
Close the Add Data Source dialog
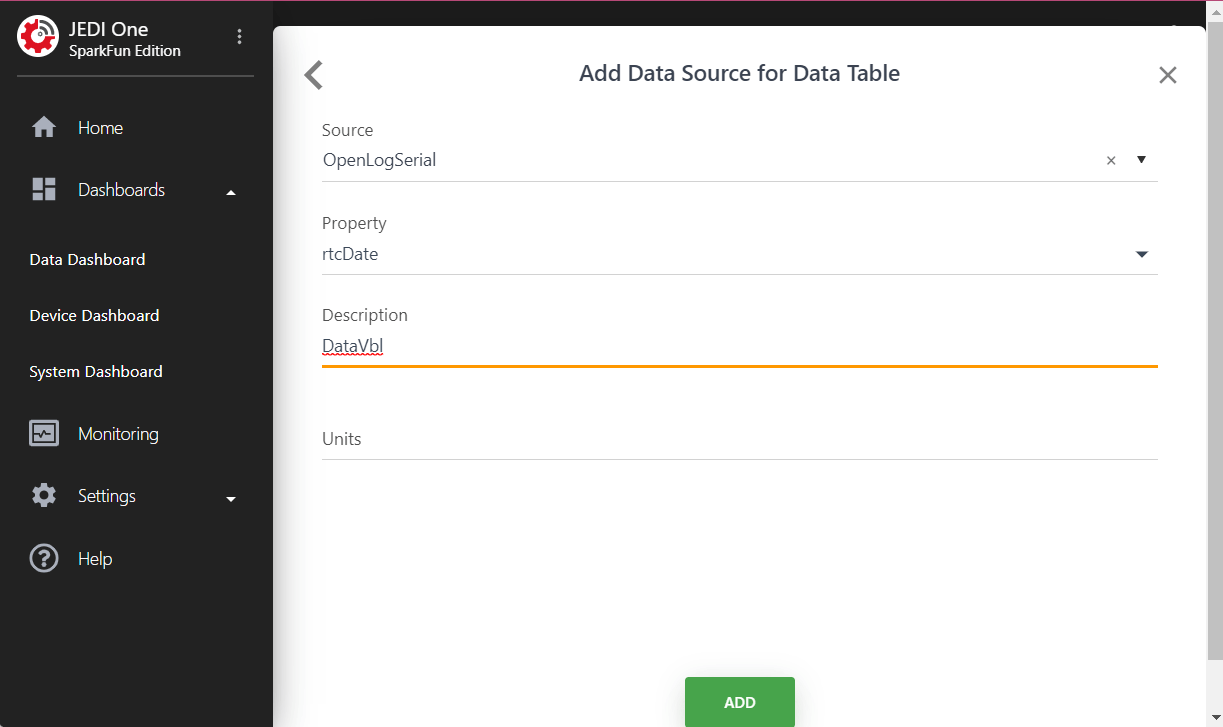(1167, 75)
